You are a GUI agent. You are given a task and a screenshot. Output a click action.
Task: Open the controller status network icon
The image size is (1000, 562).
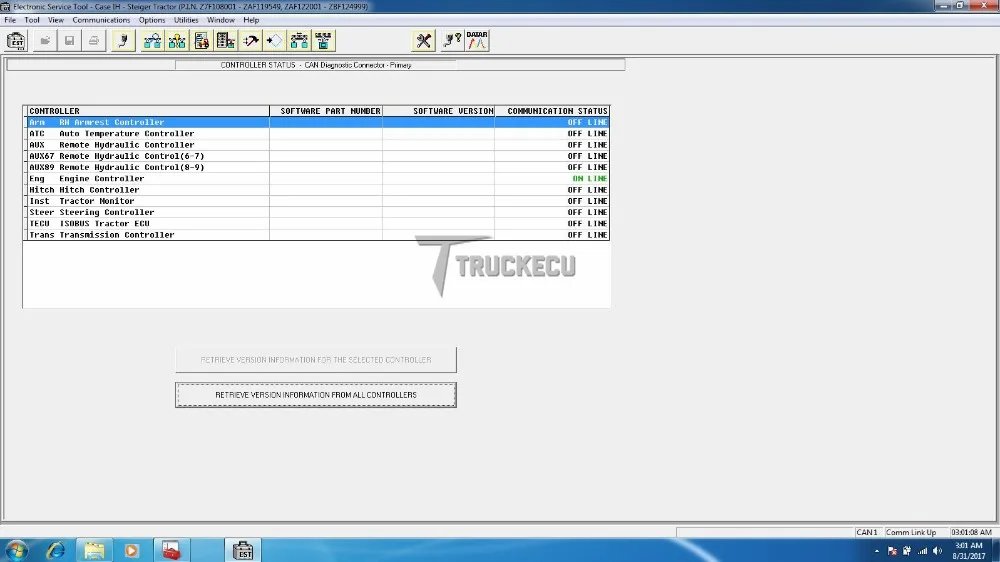click(x=152, y=41)
